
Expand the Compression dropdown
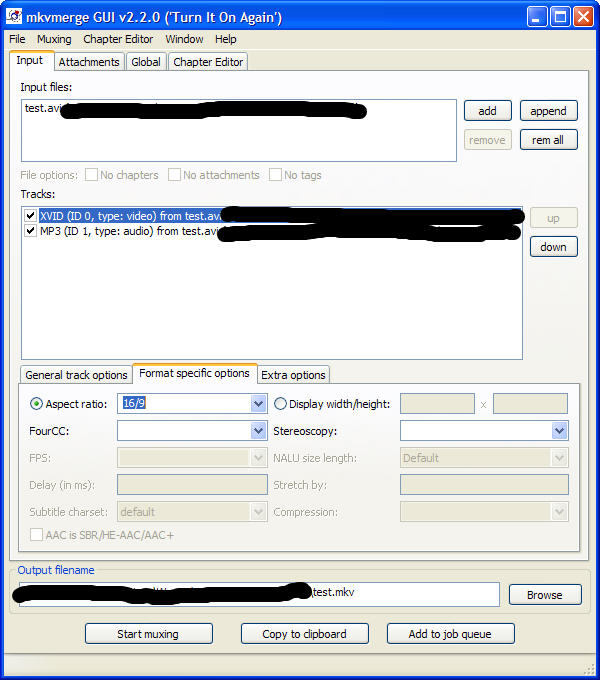[559, 512]
